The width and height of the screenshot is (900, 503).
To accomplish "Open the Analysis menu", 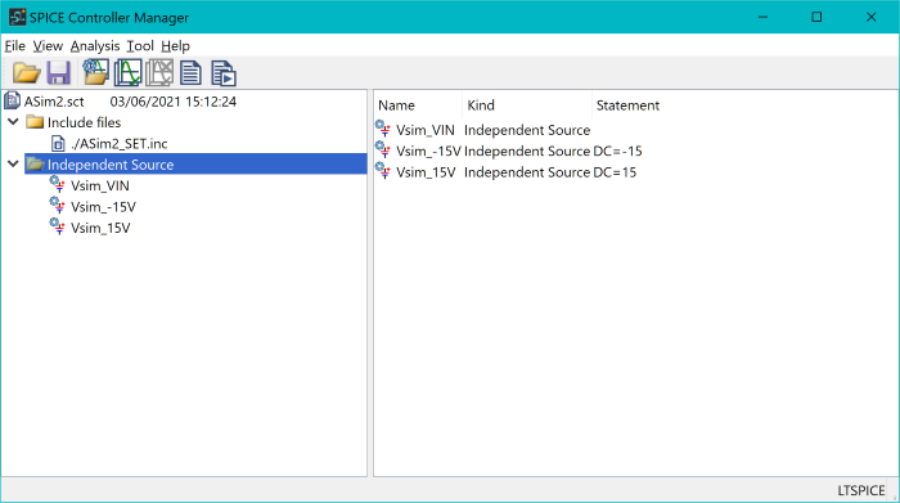I will (x=95, y=46).
